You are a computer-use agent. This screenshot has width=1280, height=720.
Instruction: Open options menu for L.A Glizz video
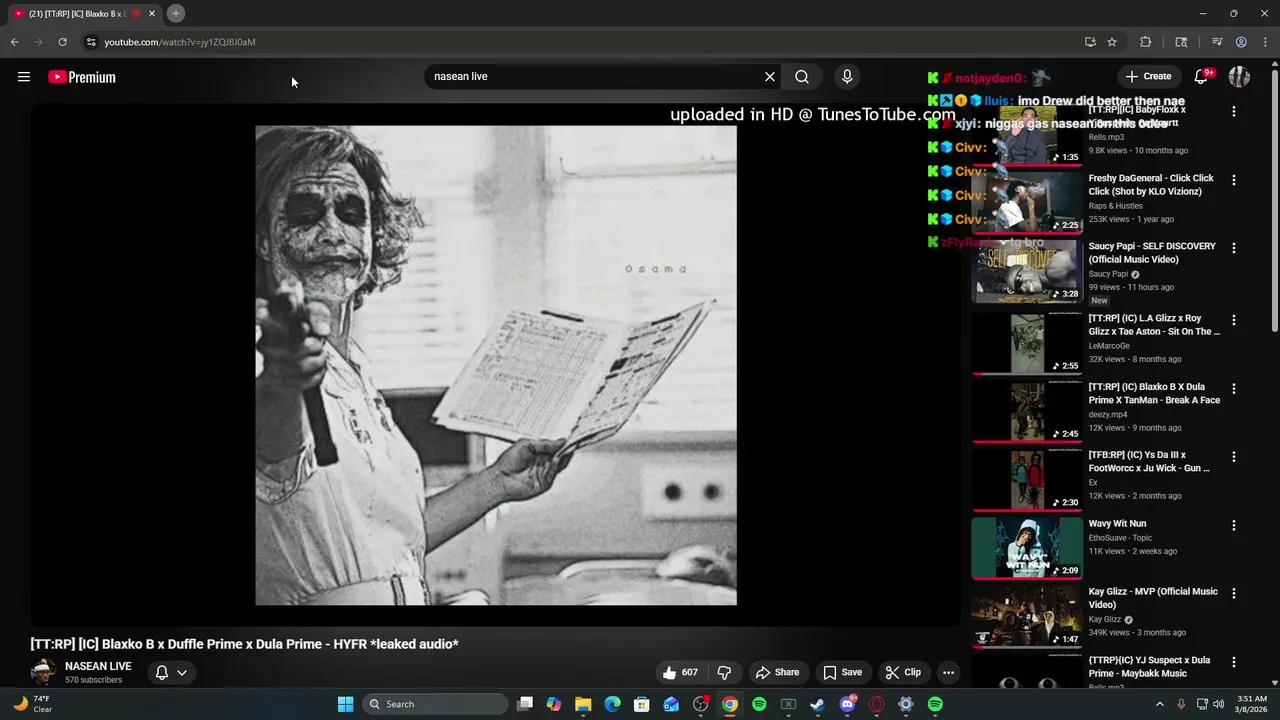[x=1233, y=320]
